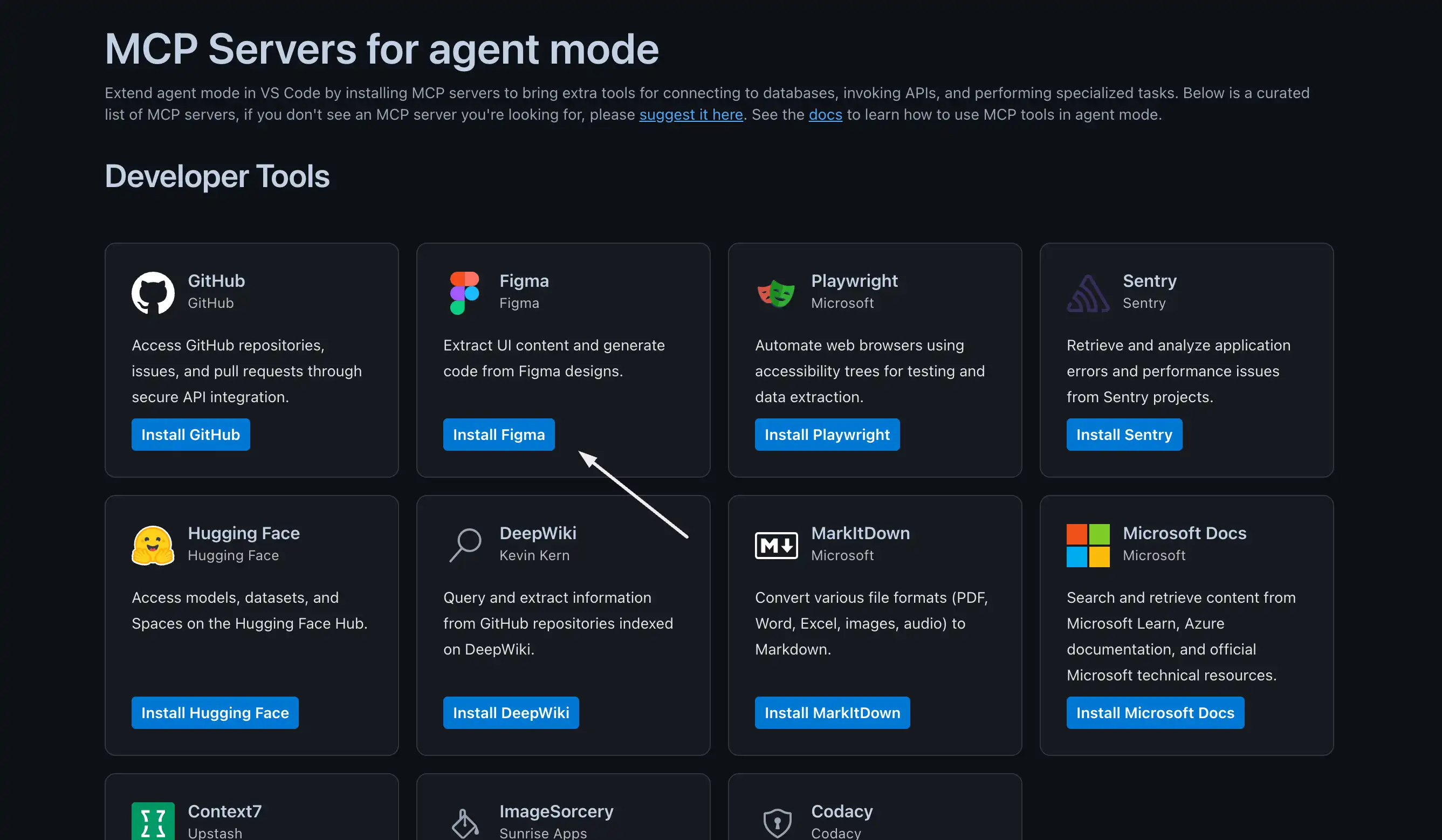Open the 'suggest it here' link
1442x840 pixels.
pos(691,114)
